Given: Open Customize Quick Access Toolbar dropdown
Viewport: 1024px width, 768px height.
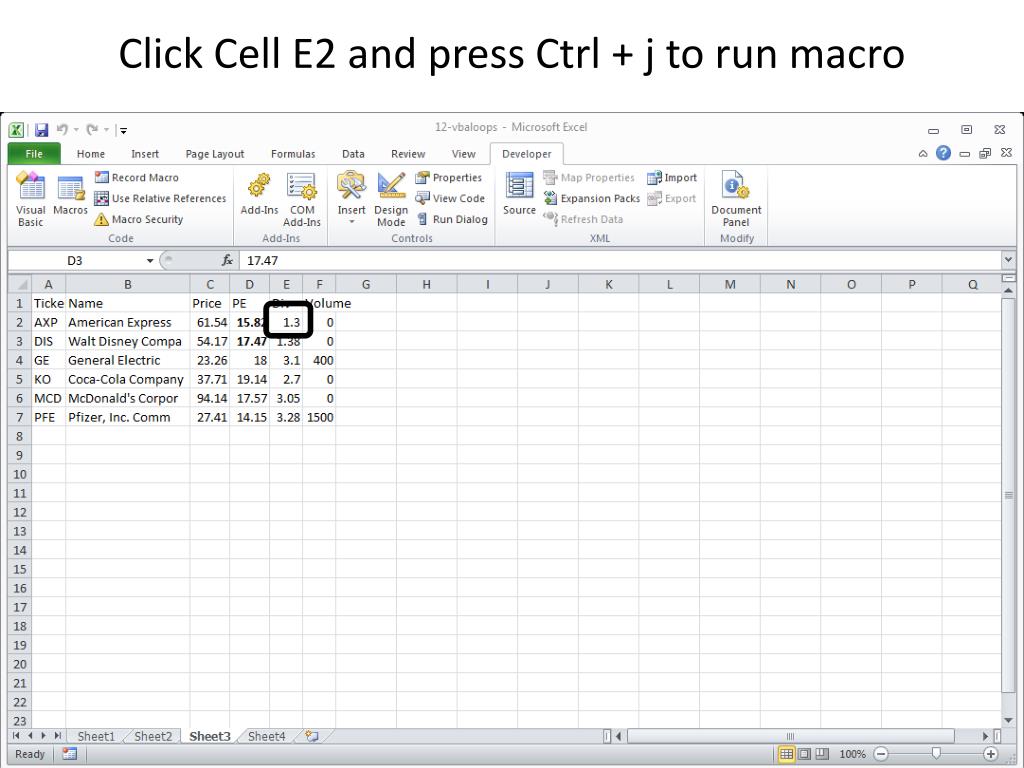Looking at the screenshot, I should [123, 130].
